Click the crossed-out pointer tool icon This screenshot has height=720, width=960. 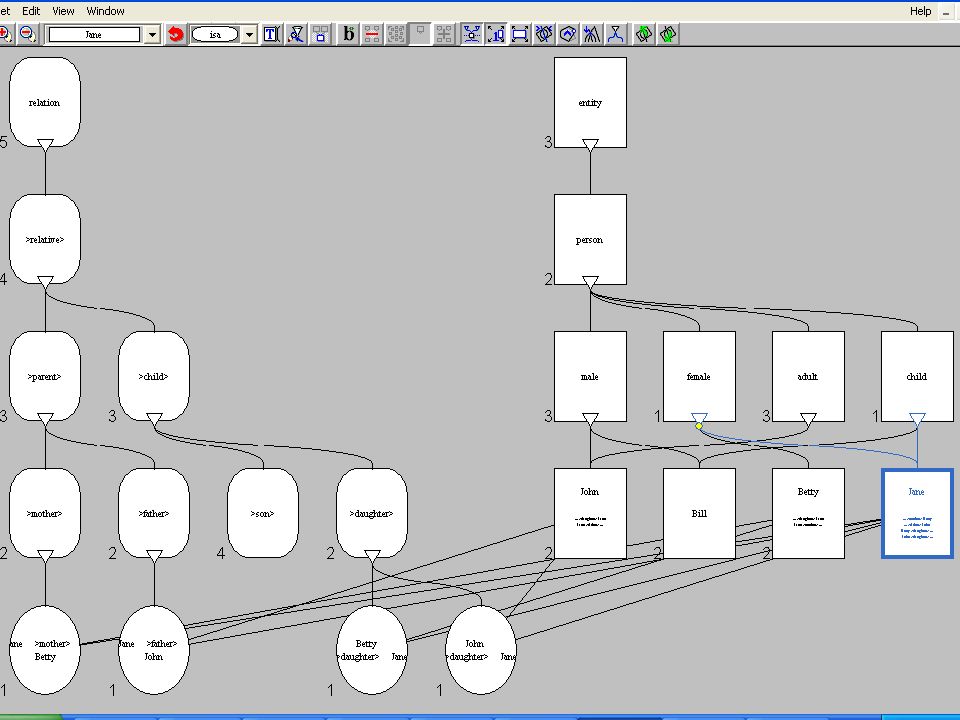pos(296,34)
